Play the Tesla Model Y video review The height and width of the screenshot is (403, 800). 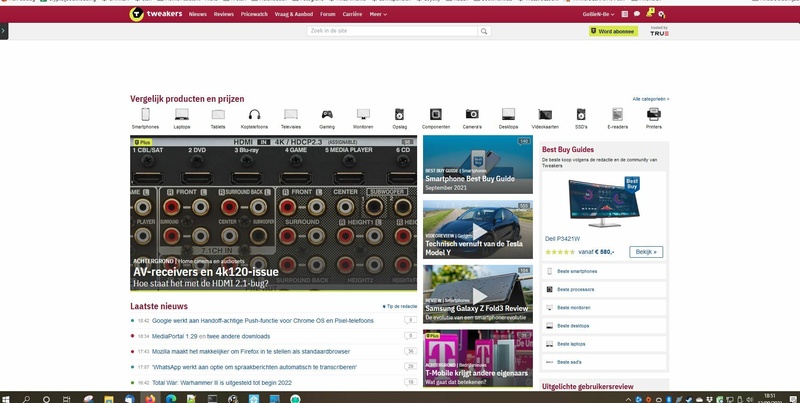[478, 230]
